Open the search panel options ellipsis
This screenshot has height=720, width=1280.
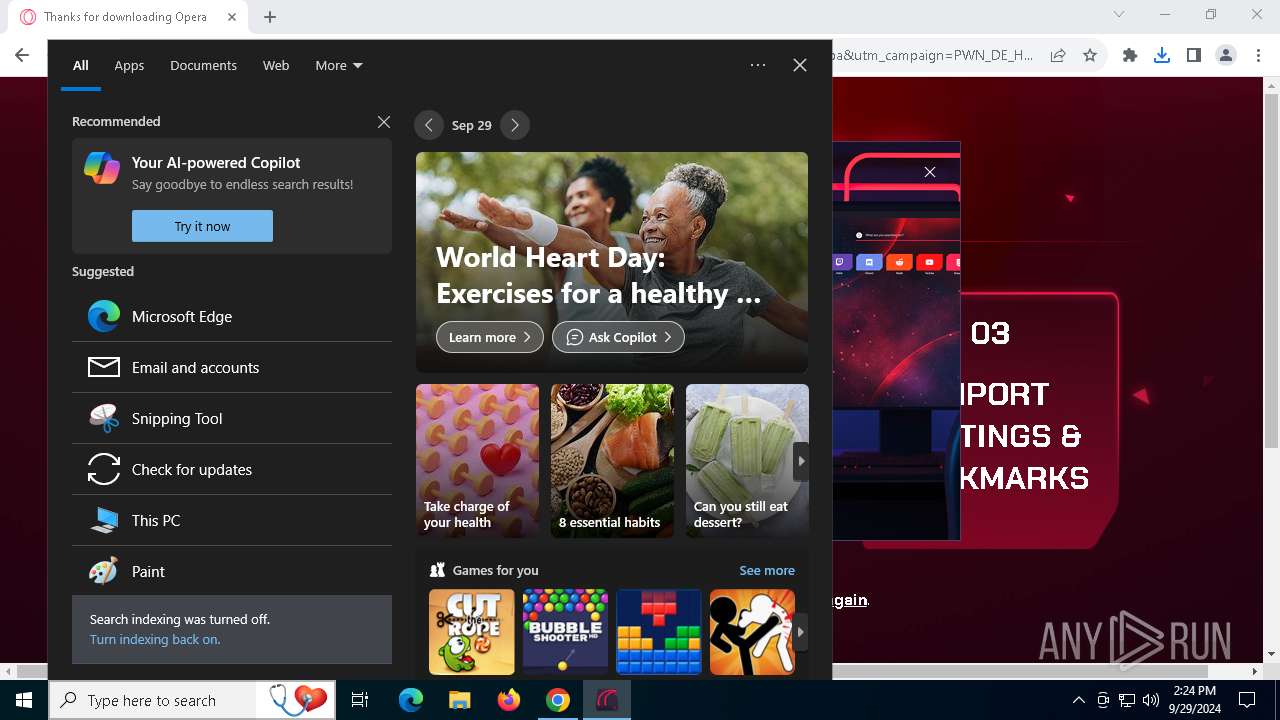(758, 65)
